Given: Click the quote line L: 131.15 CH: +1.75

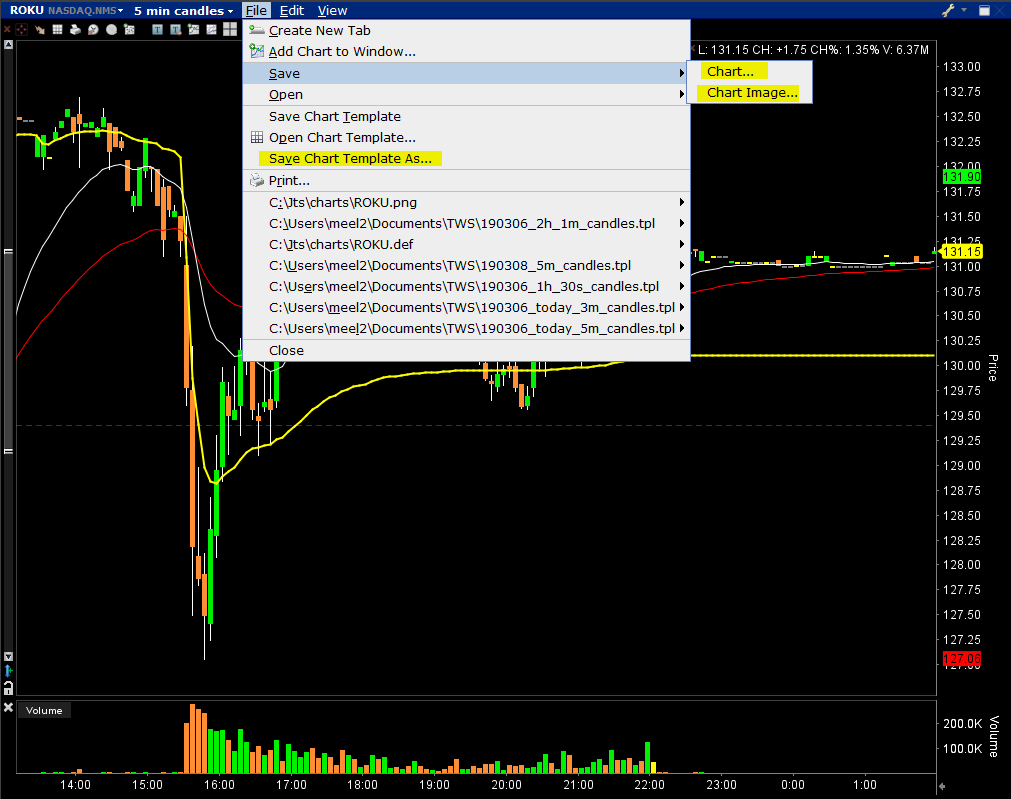Looking at the screenshot, I should [813, 50].
